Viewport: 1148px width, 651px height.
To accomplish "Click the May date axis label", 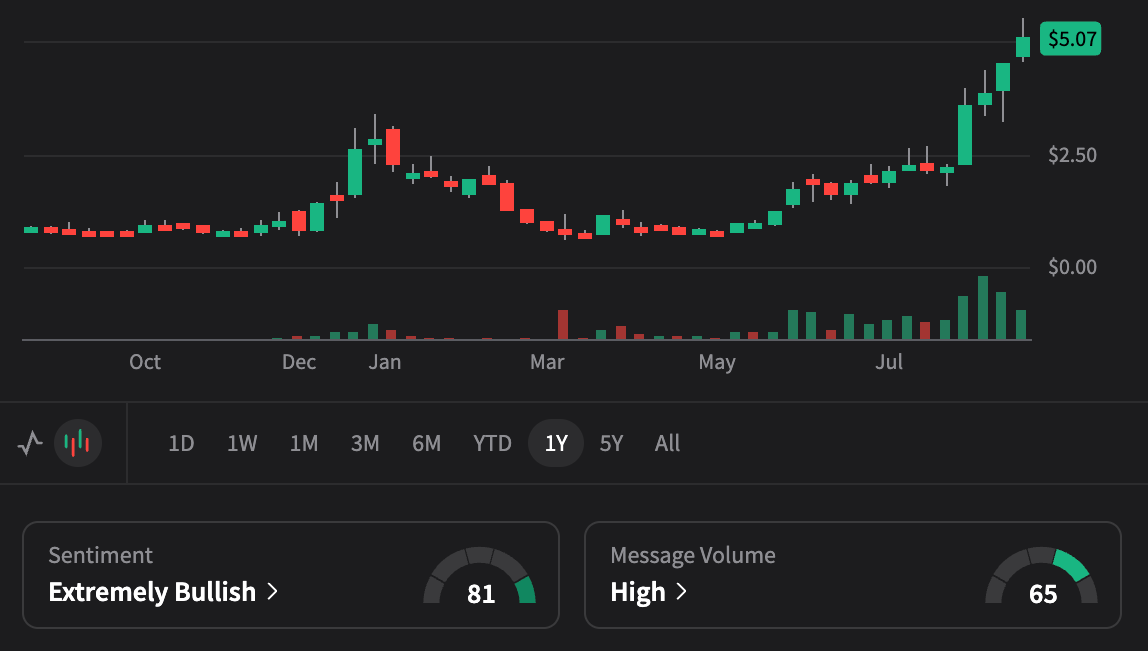I will click(717, 362).
